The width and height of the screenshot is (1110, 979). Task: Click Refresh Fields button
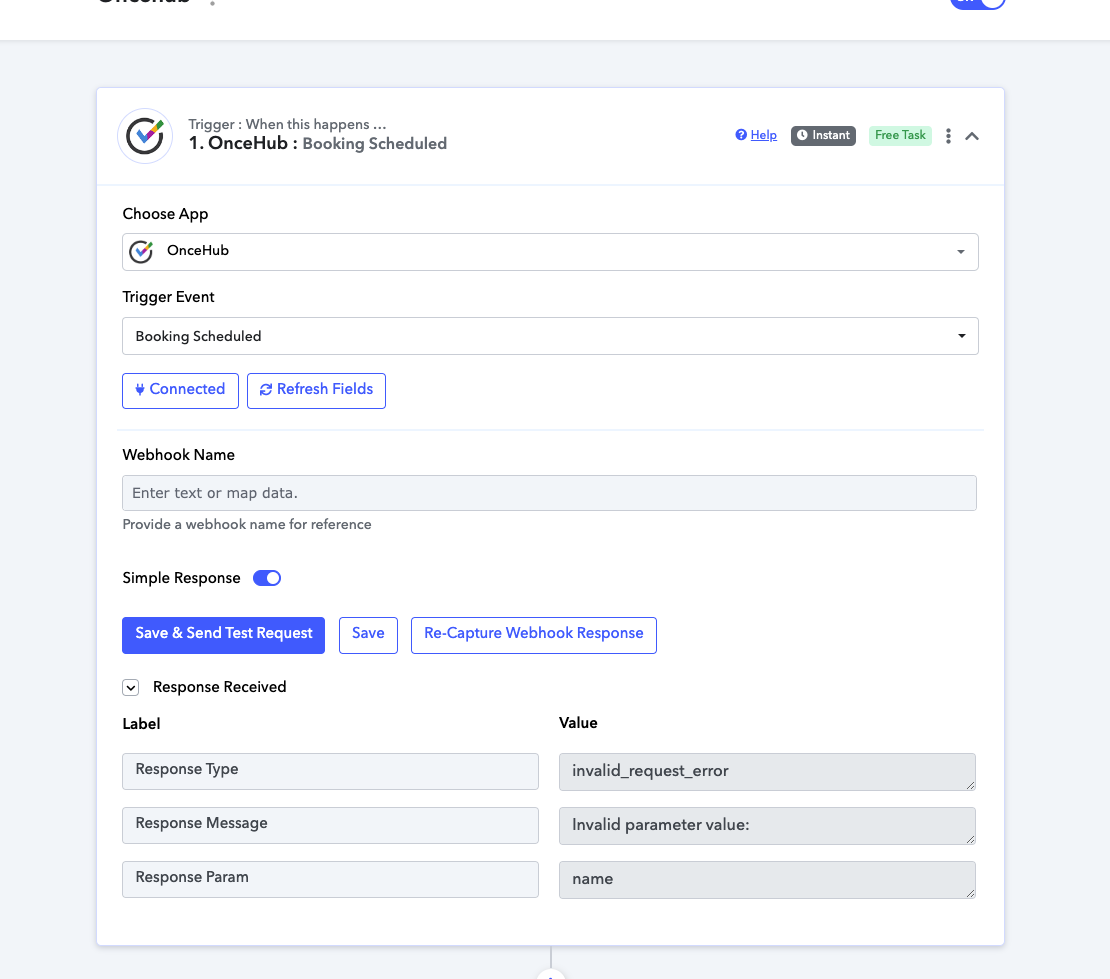click(316, 390)
